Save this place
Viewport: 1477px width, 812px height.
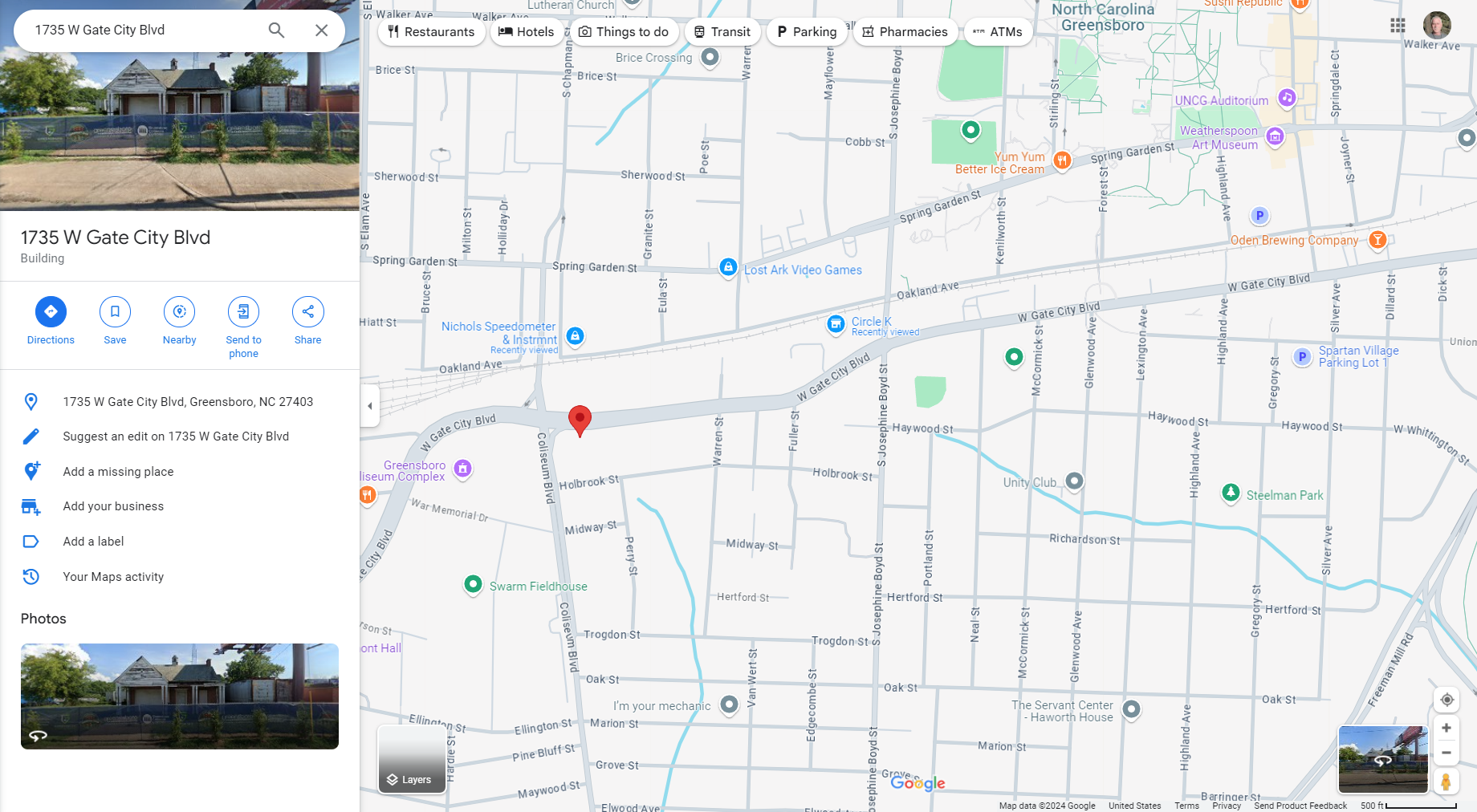115,321
